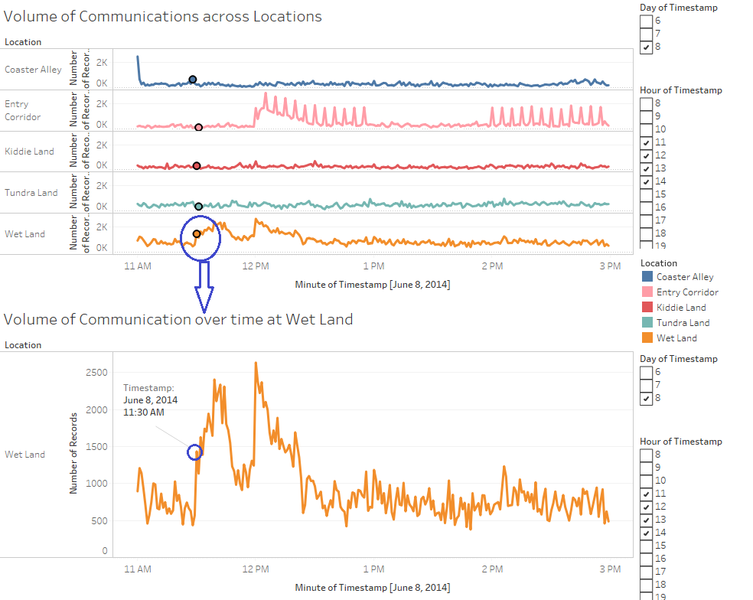The image size is (753, 600).
Task: Select 'Volume of Communications across Locations' title
Action: click(x=163, y=16)
